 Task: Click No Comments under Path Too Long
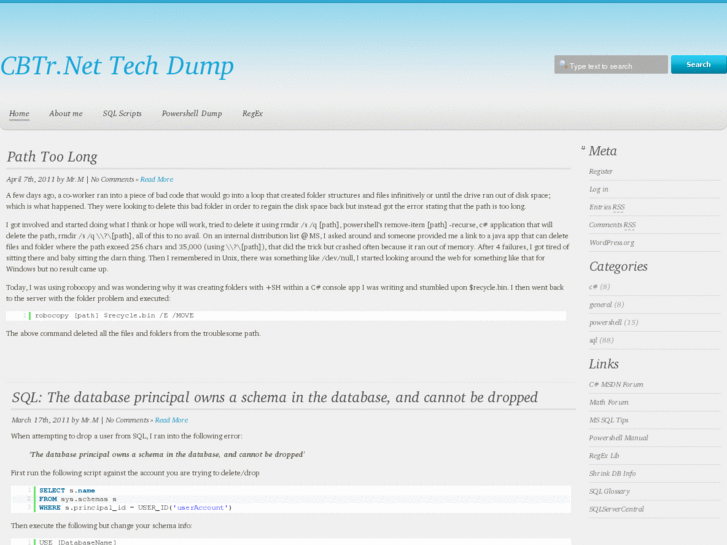pos(112,180)
